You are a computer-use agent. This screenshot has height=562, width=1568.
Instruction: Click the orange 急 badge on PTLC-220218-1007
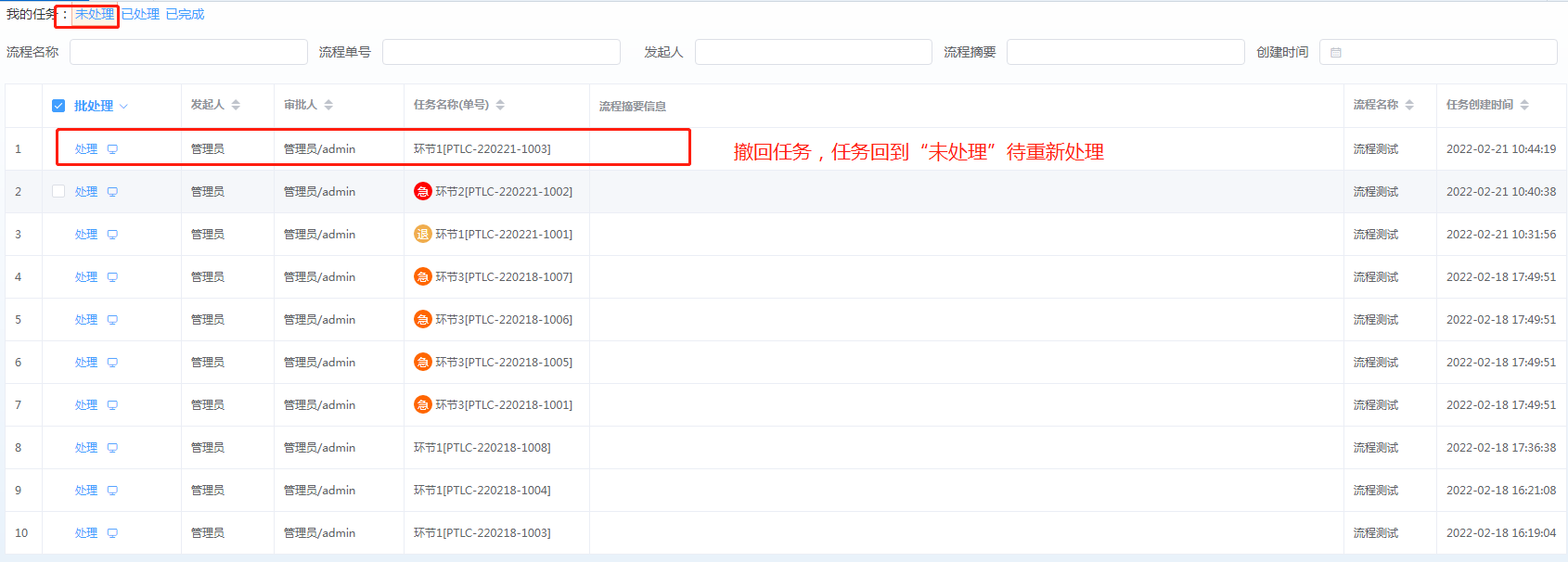422,277
